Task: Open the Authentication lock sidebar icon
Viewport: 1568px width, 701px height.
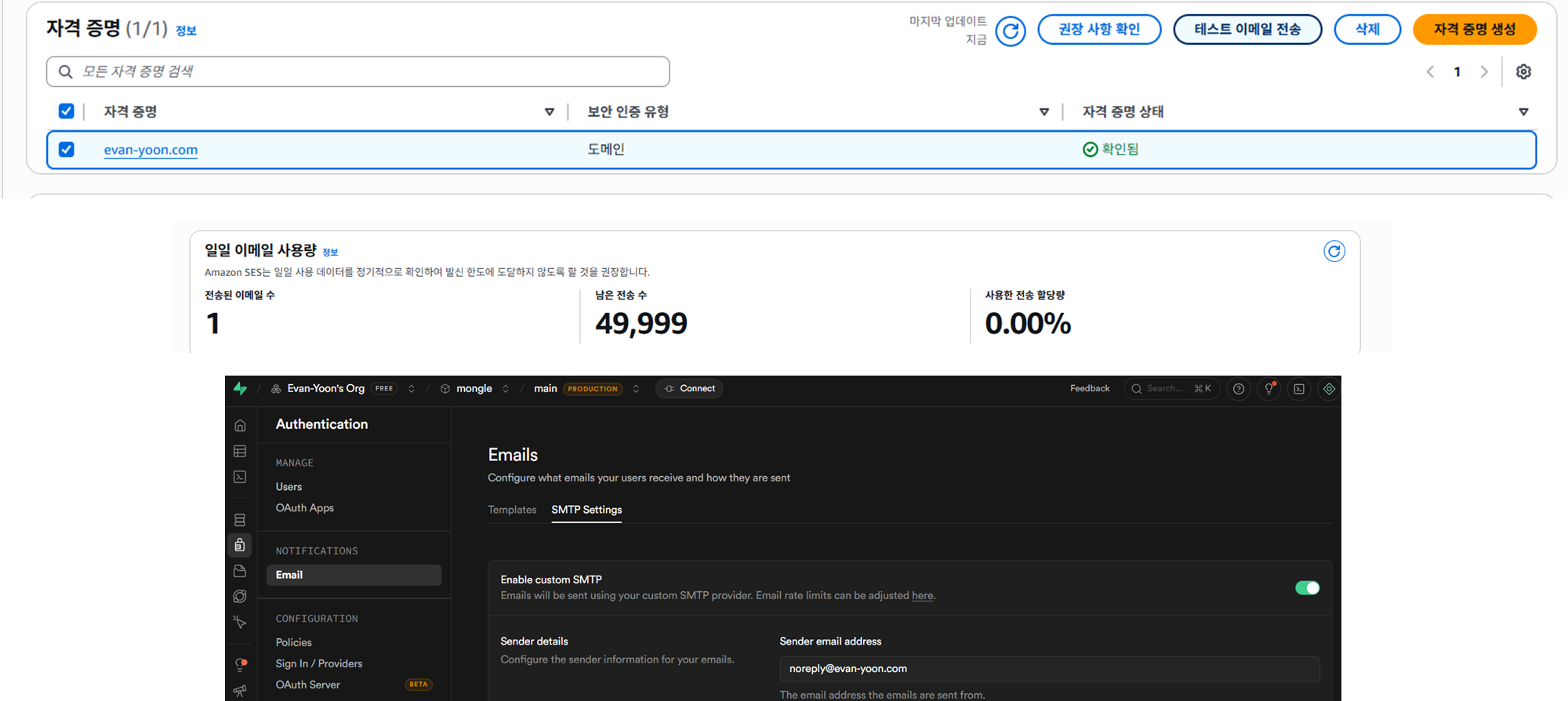Action: coord(240,545)
